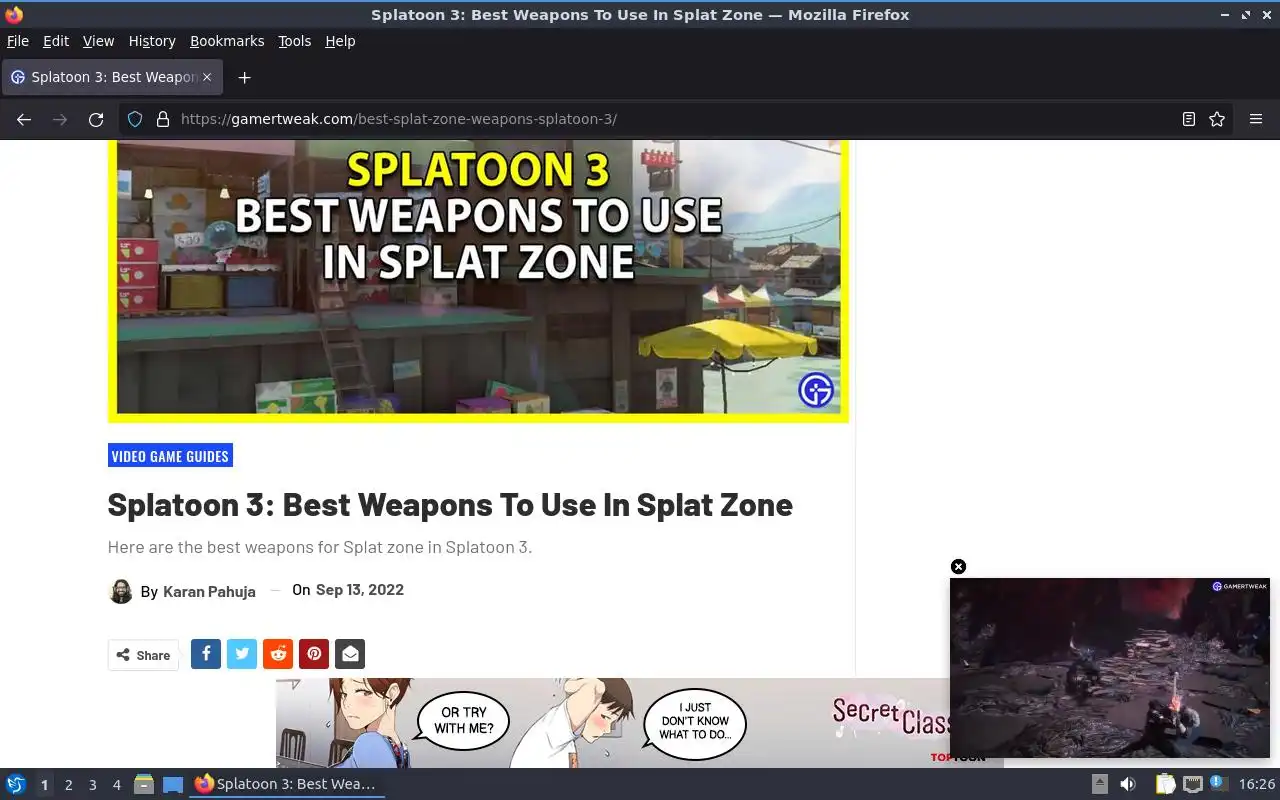The height and width of the screenshot is (800, 1280).
Task: Click the article headline text
Action: coord(450,505)
